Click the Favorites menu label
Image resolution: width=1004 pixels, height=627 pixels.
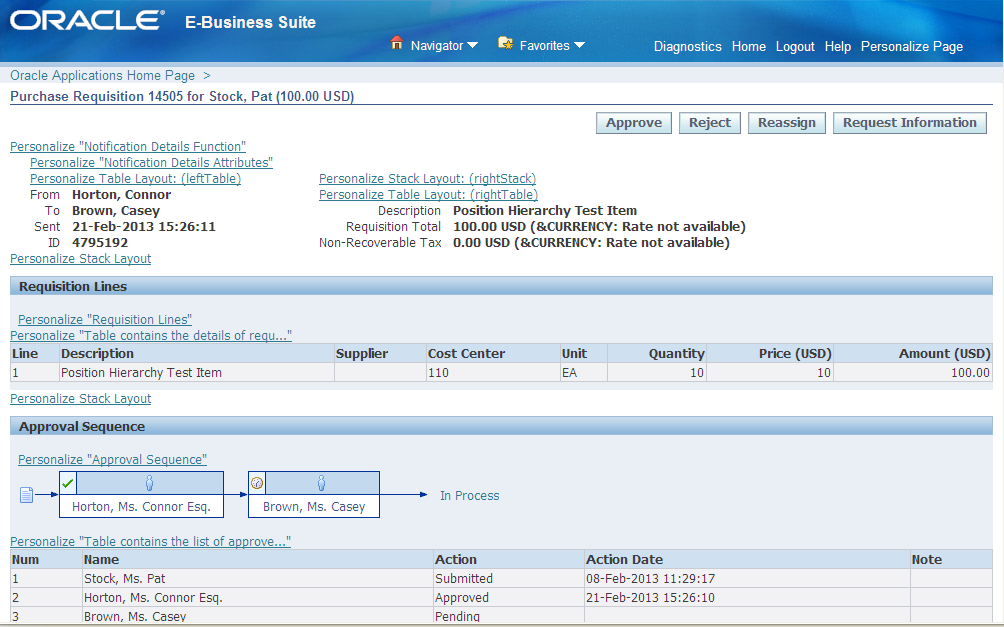click(x=544, y=45)
